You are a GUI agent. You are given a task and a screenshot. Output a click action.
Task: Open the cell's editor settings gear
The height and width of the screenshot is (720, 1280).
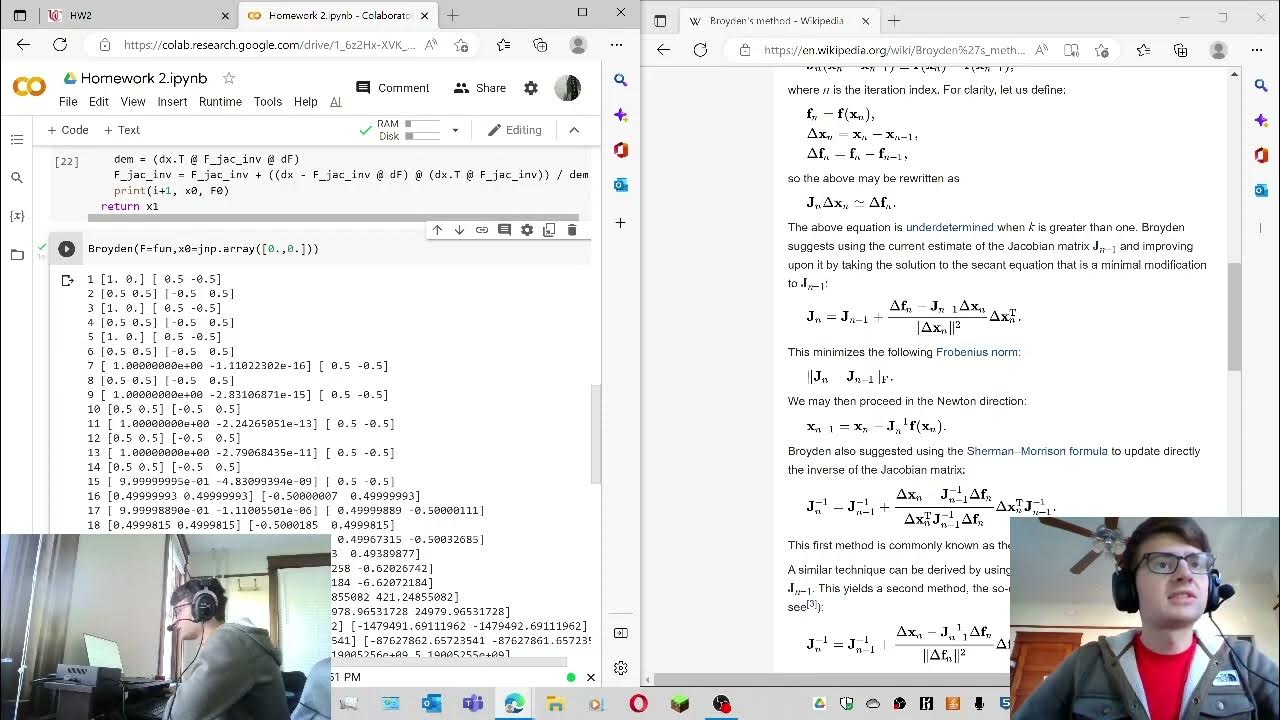[x=527, y=230]
